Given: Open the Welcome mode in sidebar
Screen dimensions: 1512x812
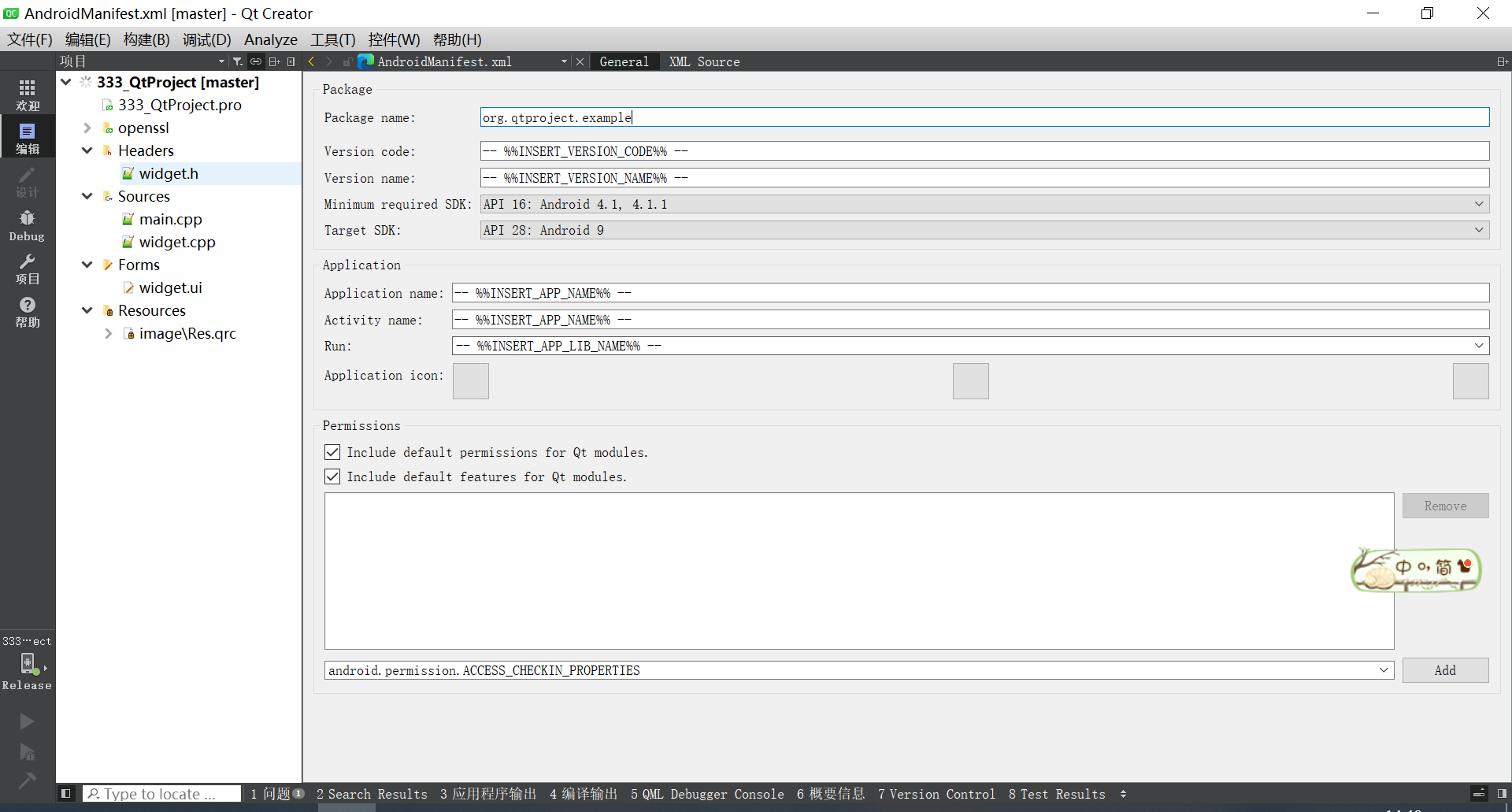Looking at the screenshot, I should [x=28, y=95].
